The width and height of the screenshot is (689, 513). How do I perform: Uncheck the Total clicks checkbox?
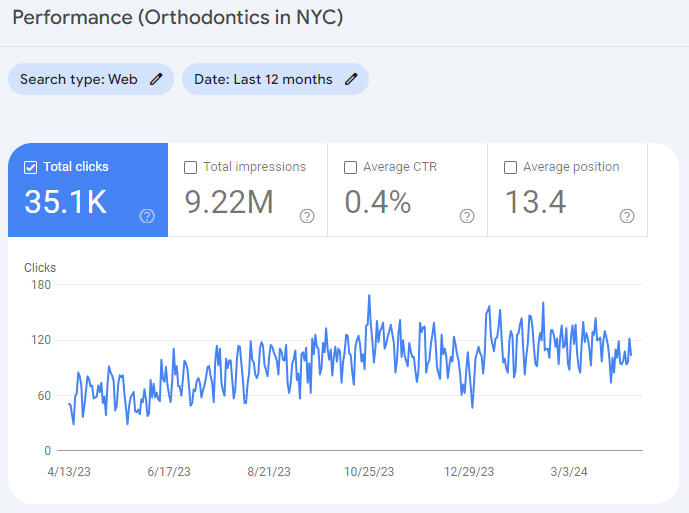coord(30,167)
